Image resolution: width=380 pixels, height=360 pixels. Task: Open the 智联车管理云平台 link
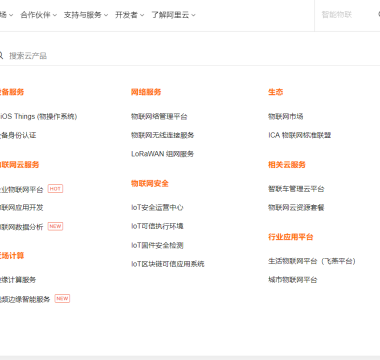[x=296, y=189]
